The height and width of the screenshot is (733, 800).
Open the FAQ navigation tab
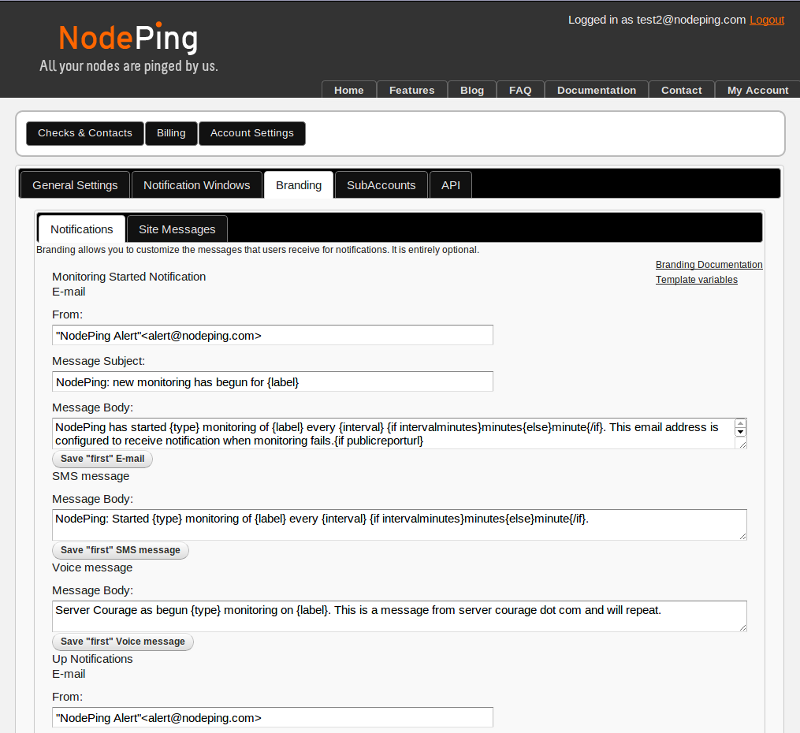coord(520,90)
